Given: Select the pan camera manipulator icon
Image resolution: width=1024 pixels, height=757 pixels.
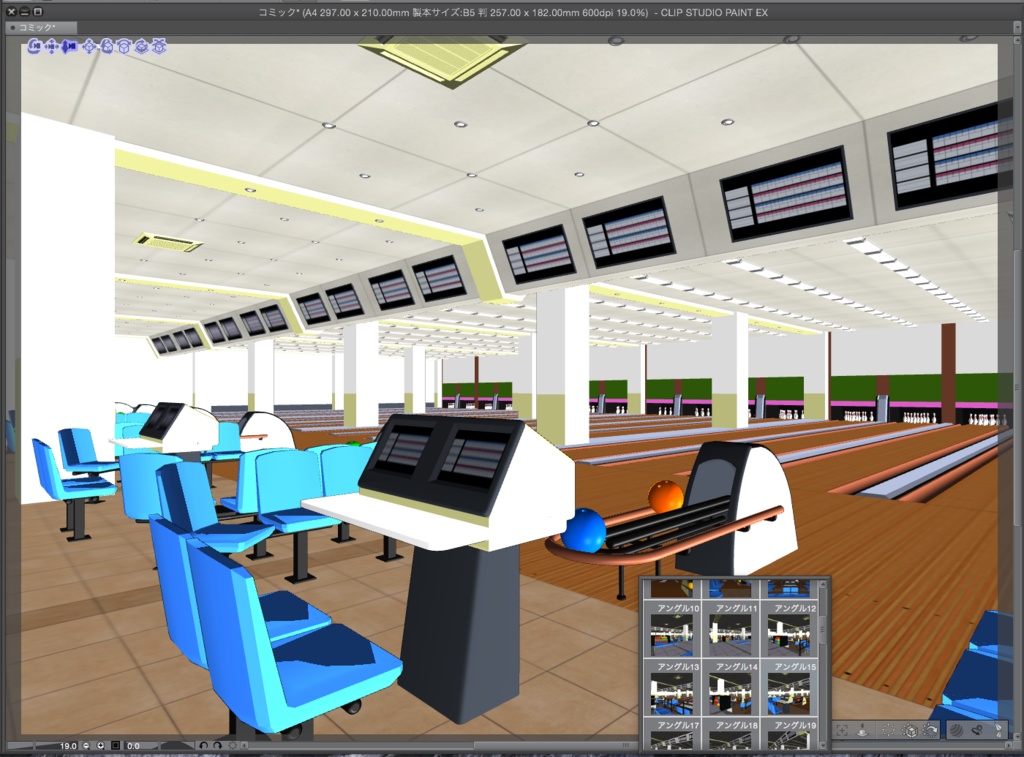Looking at the screenshot, I should point(52,46).
